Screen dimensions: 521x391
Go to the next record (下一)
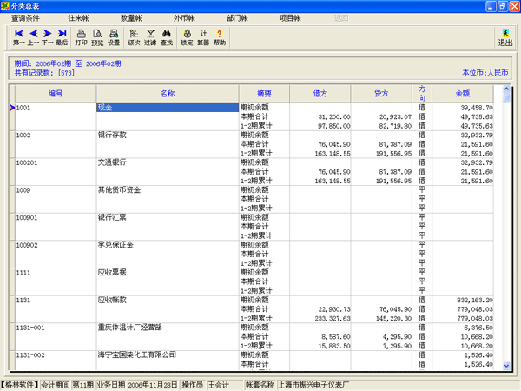47,37
